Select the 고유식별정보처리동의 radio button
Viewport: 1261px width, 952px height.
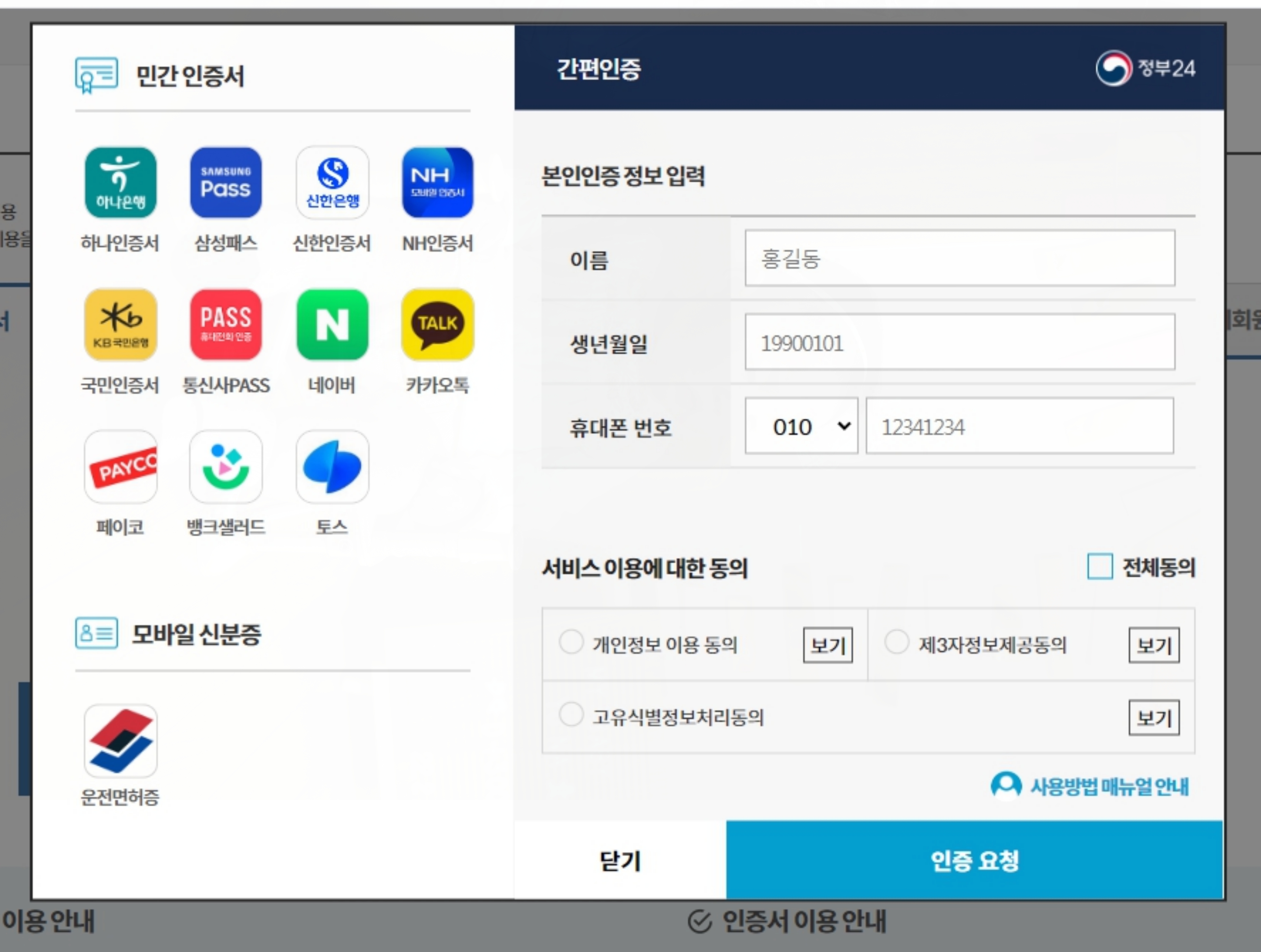(571, 715)
